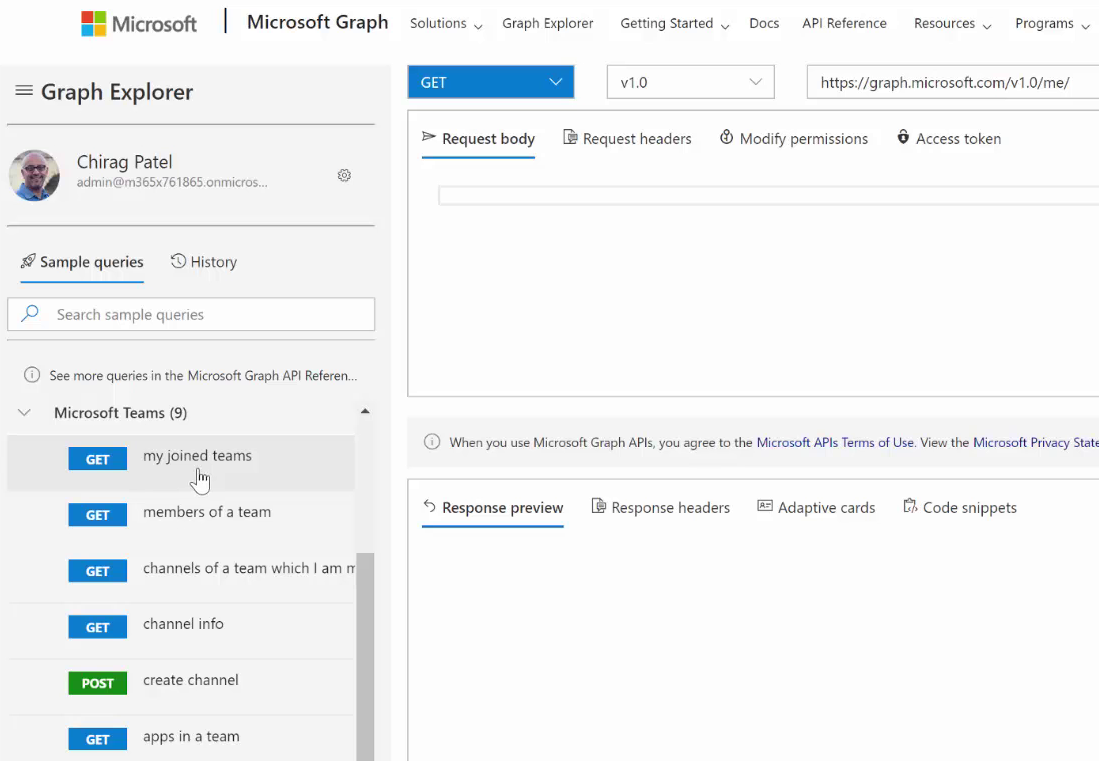
Task: Click the rocket icon on Sample queries
Action: [x=28, y=261]
